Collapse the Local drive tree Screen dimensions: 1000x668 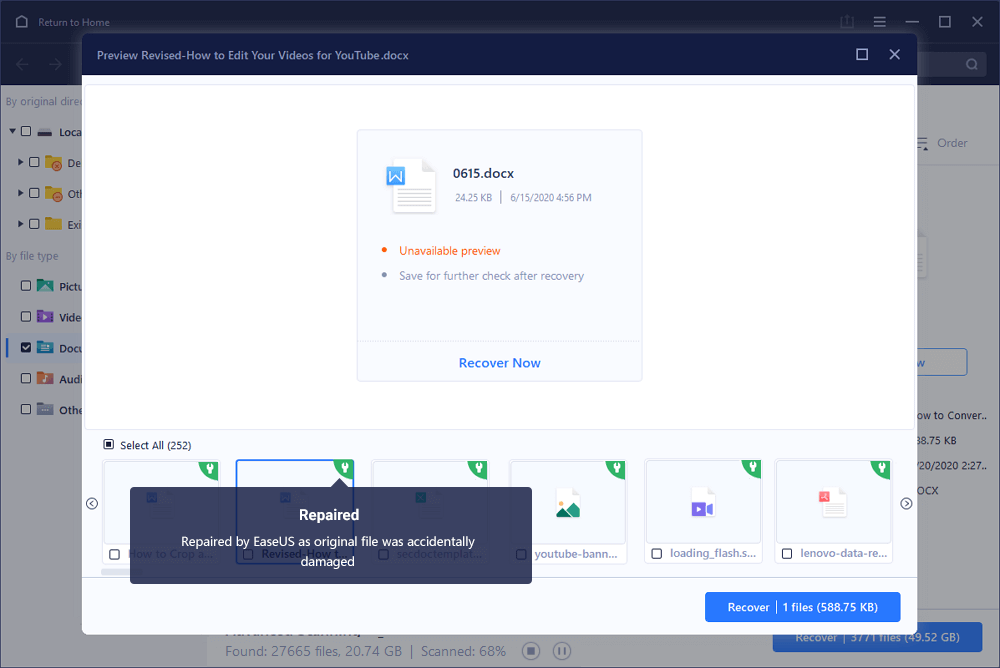click(11, 131)
